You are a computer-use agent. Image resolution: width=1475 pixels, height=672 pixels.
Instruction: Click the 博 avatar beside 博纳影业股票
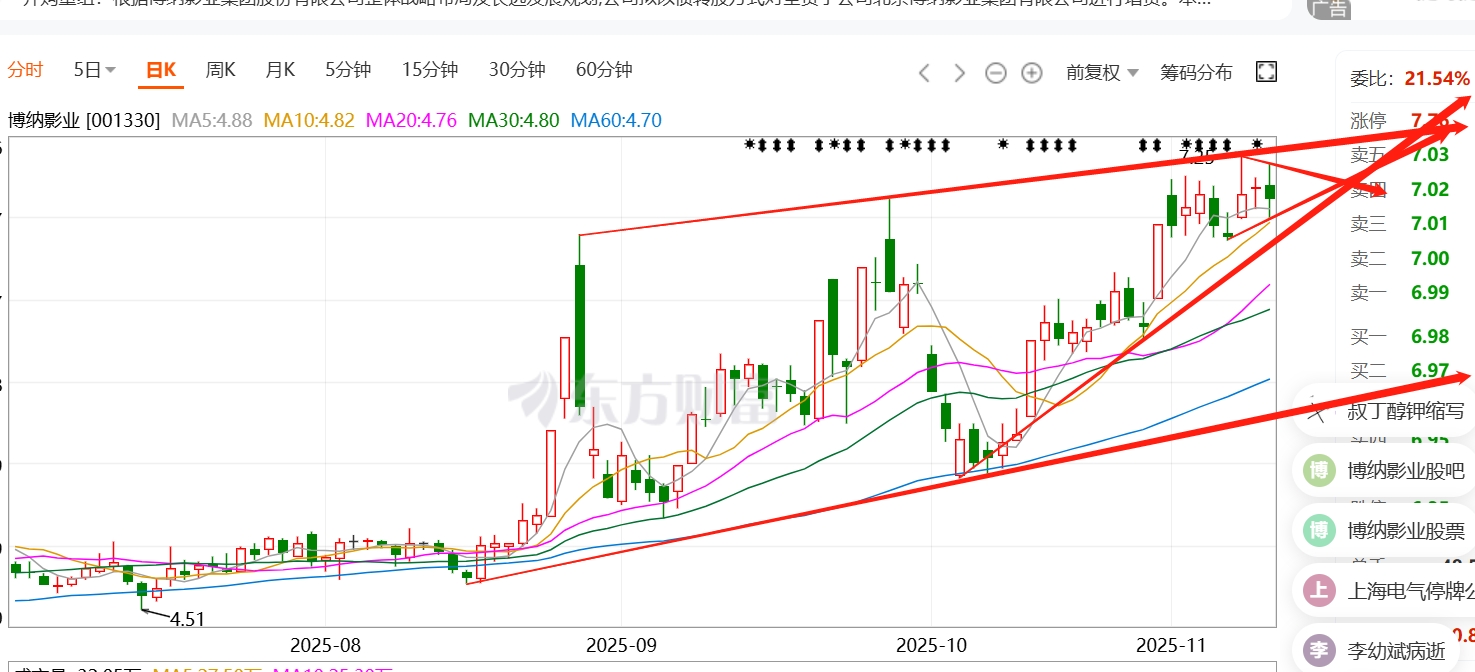1319,530
